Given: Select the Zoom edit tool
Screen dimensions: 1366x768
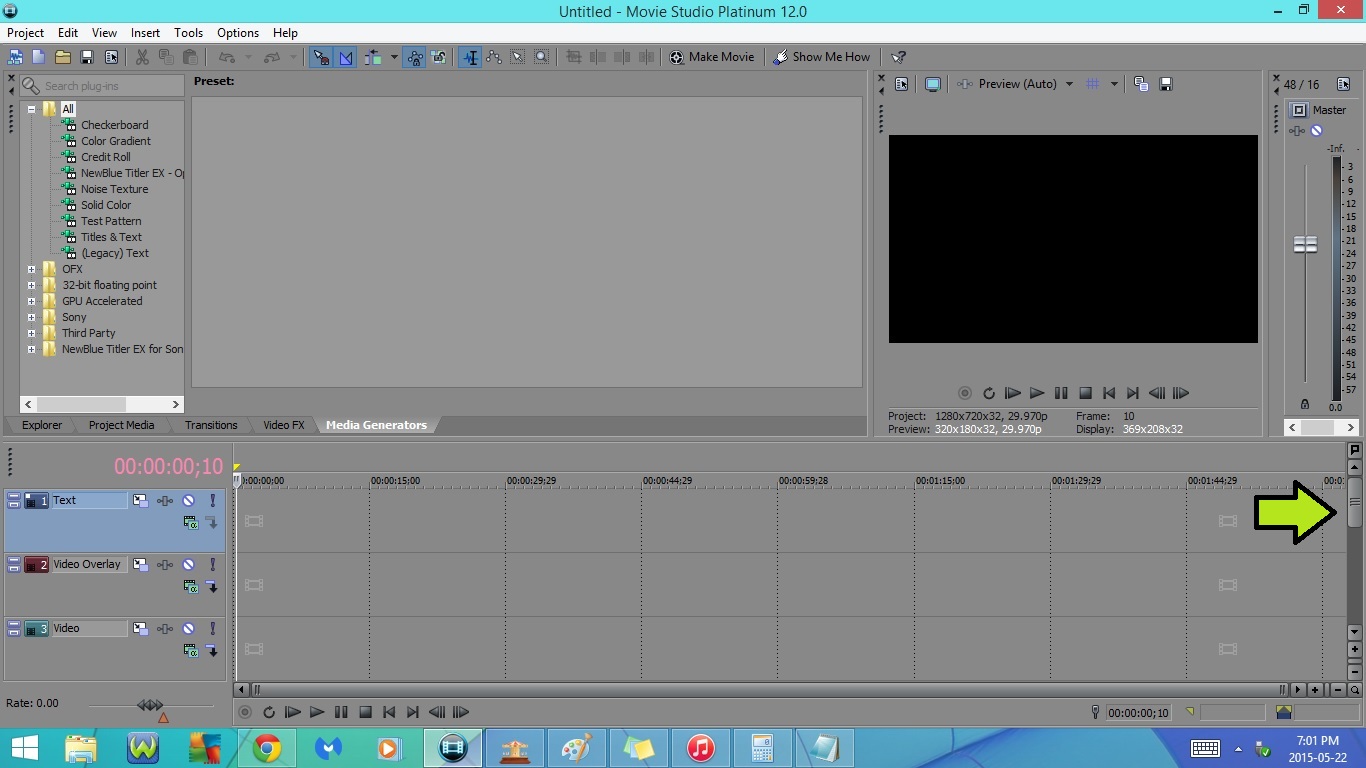Looking at the screenshot, I should tap(541, 57).
